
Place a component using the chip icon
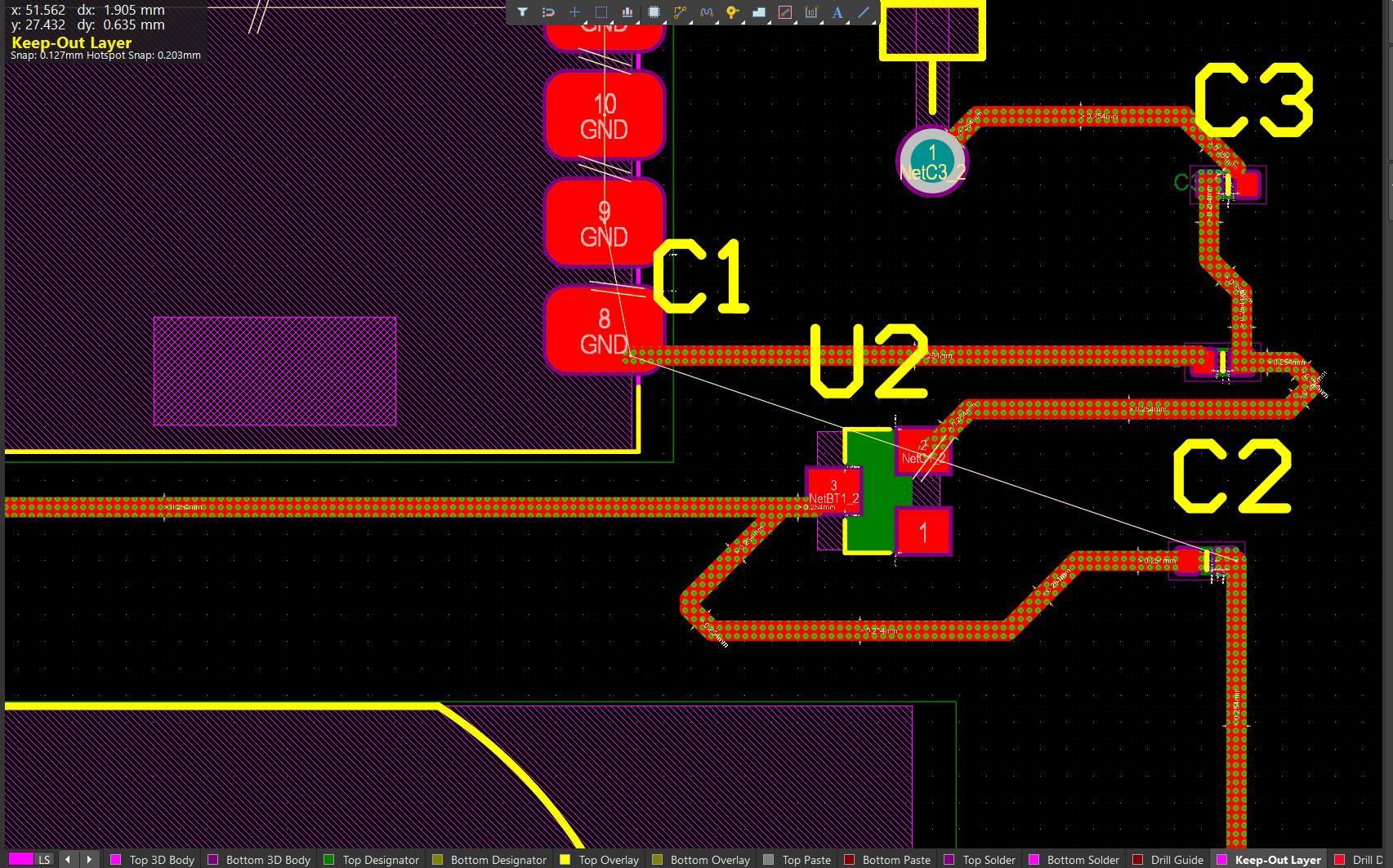tap(654, 12)
